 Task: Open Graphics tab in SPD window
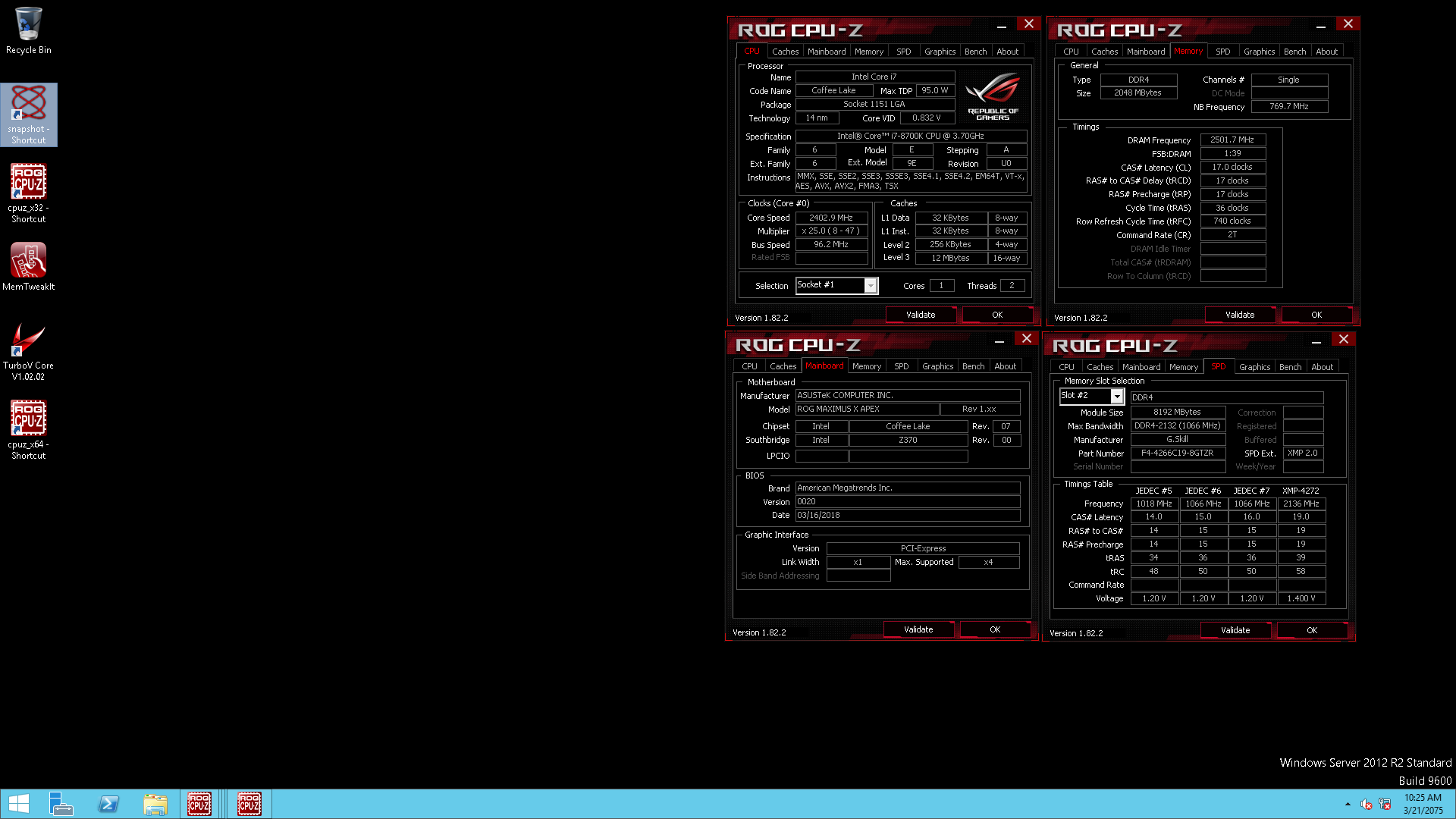pos(1255,367)
